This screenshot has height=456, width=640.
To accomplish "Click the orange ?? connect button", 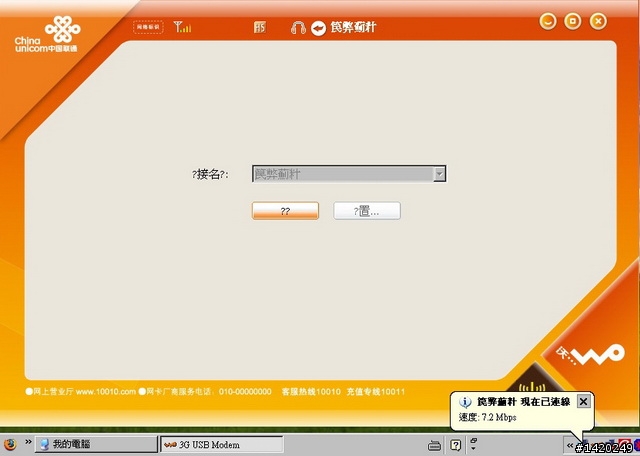I will [285, 211].
